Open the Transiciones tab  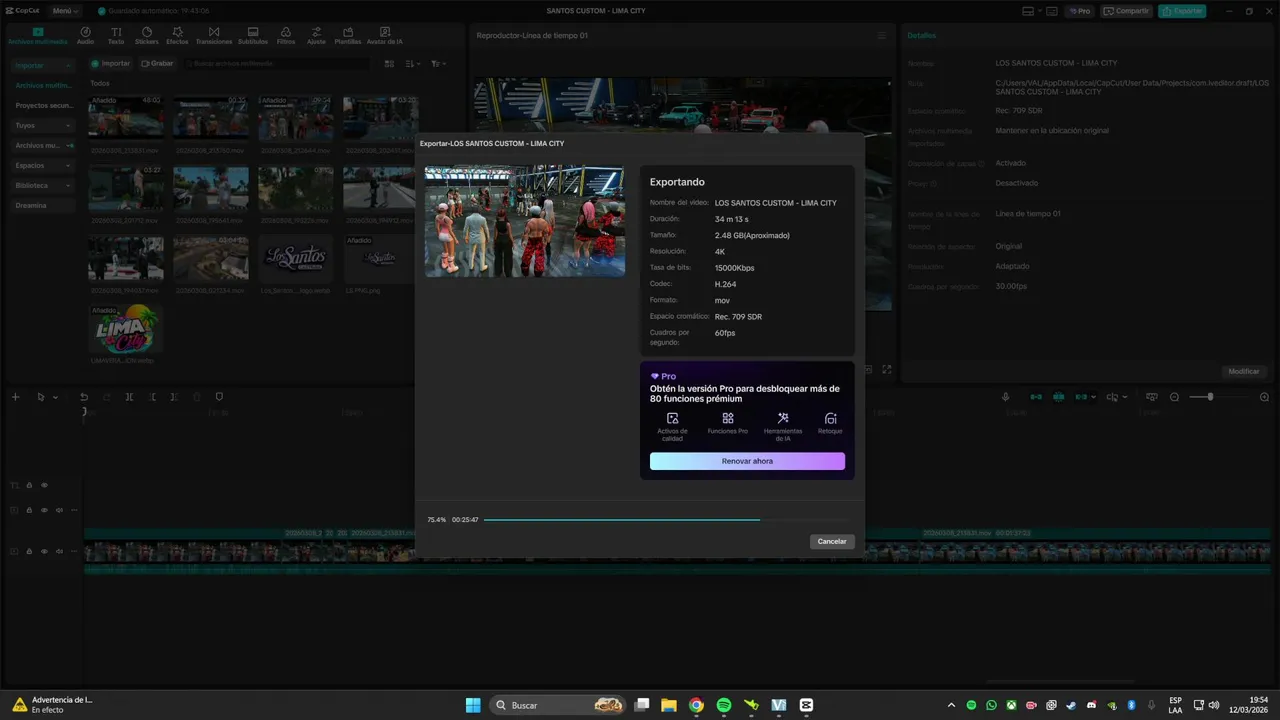click(214, 36)
